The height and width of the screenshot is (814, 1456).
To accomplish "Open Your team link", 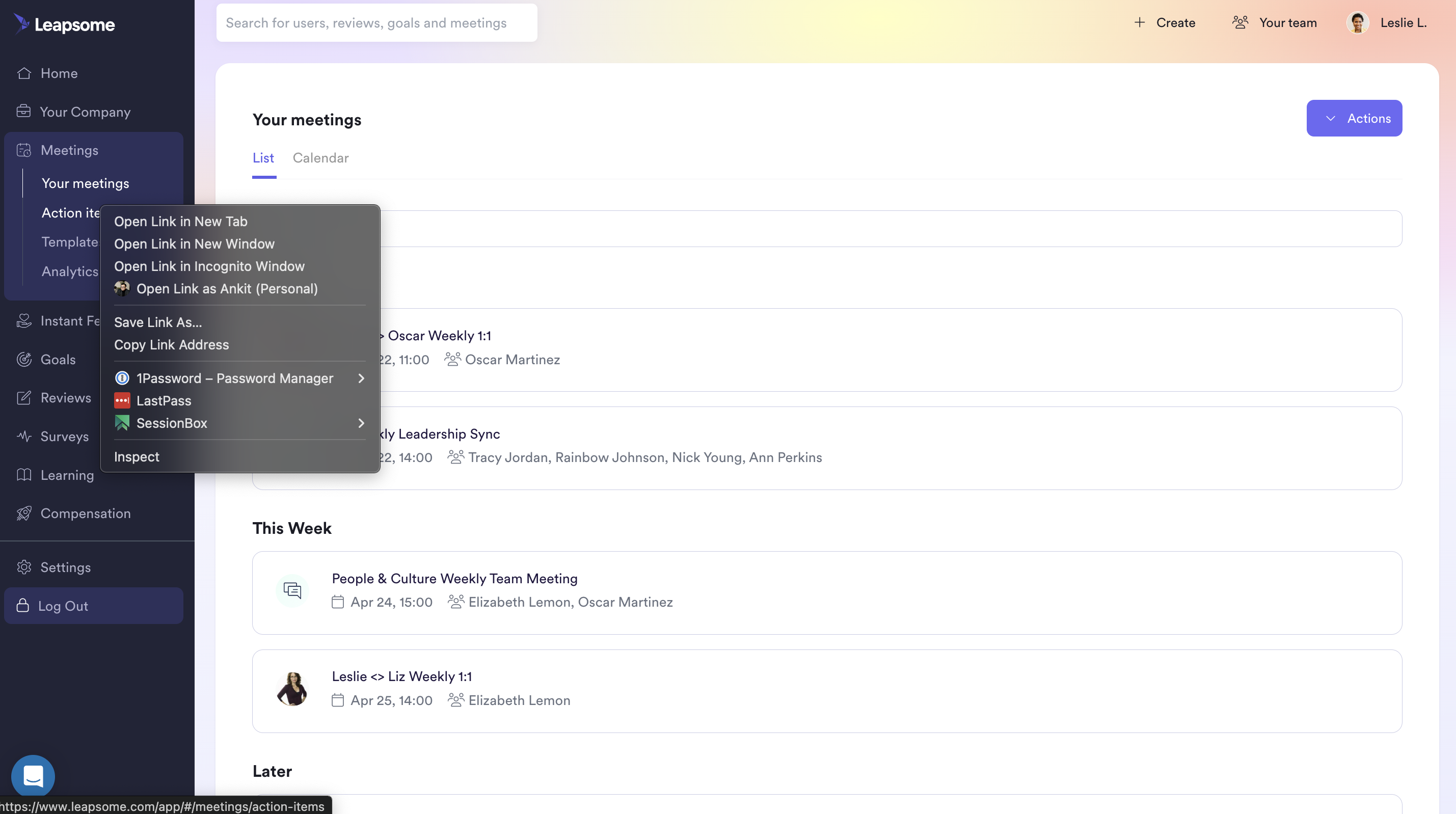I will (1275, 22).
